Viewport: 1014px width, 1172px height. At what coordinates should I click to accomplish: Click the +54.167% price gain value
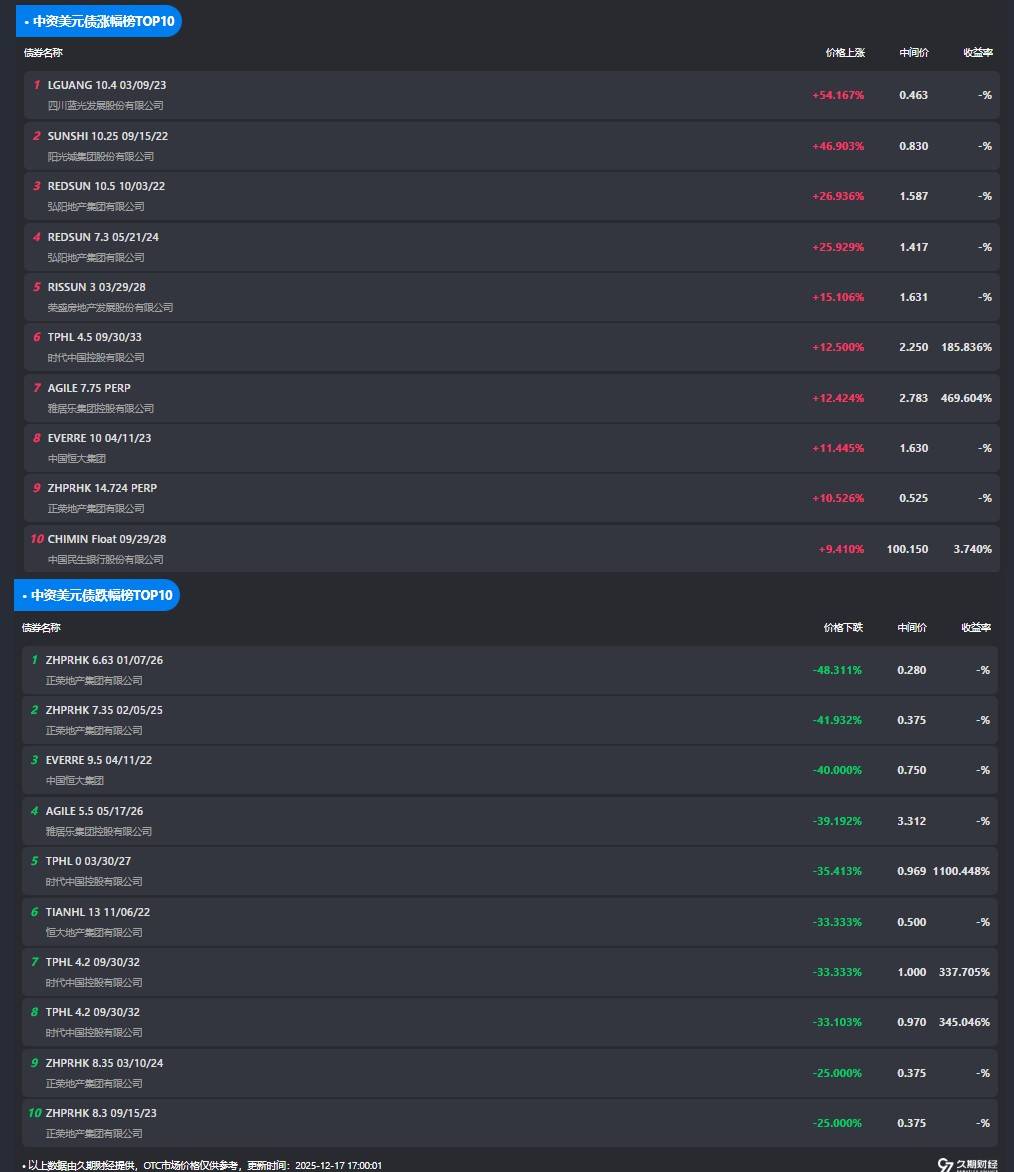838,96
